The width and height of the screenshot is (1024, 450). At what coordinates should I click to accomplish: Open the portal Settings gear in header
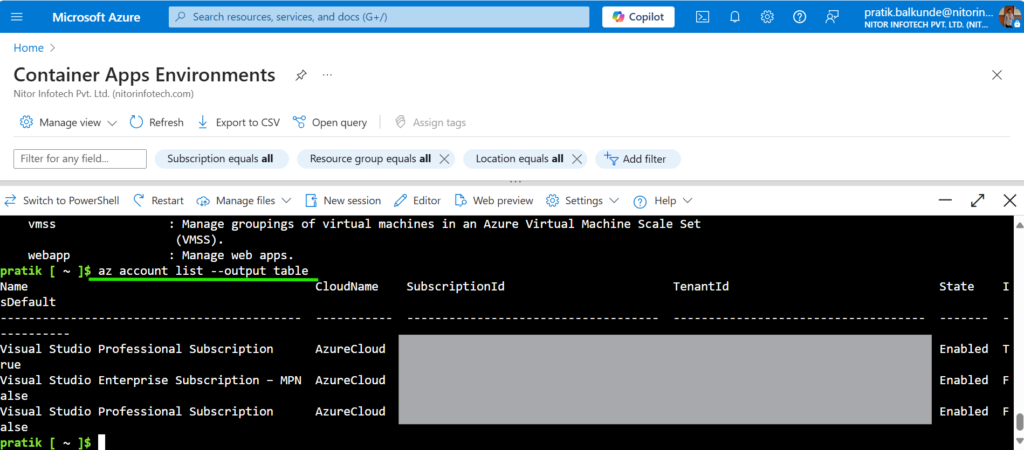pos(767,17)
